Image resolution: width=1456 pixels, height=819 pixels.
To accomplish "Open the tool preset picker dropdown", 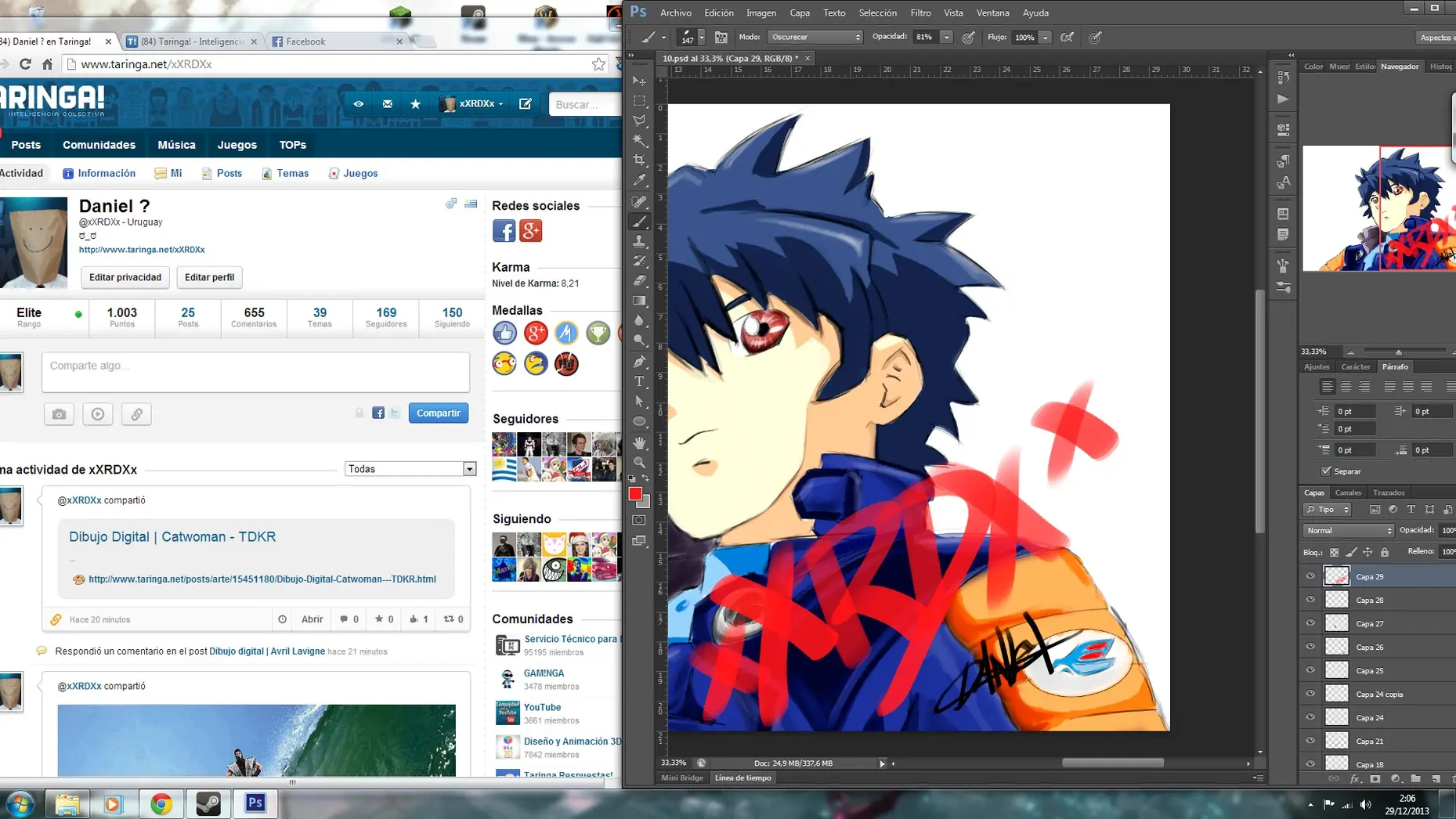I will point(663,37).
